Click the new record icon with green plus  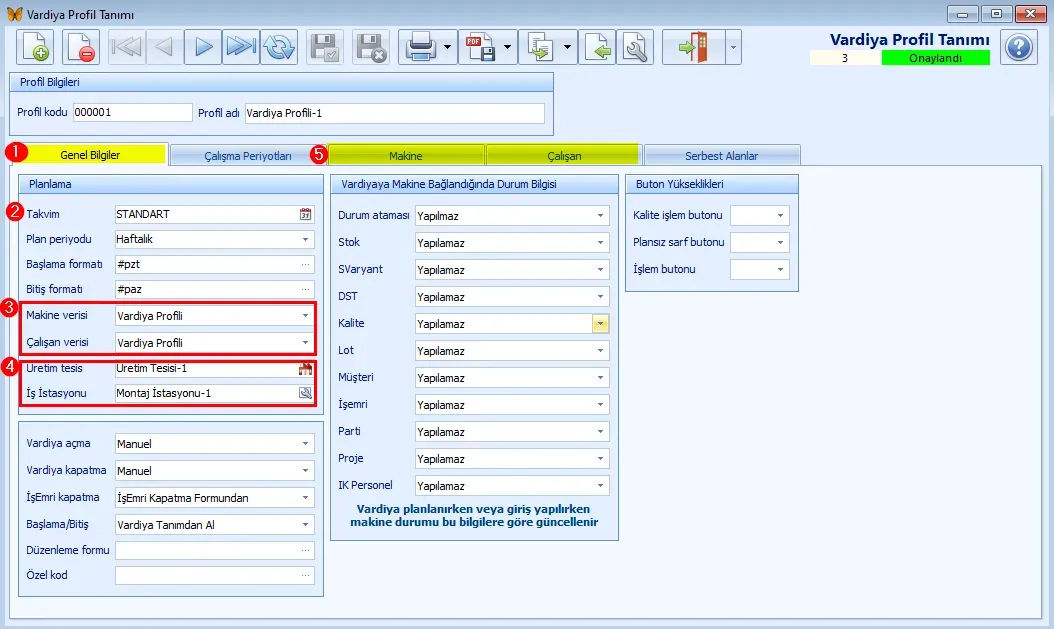point(34,47)
